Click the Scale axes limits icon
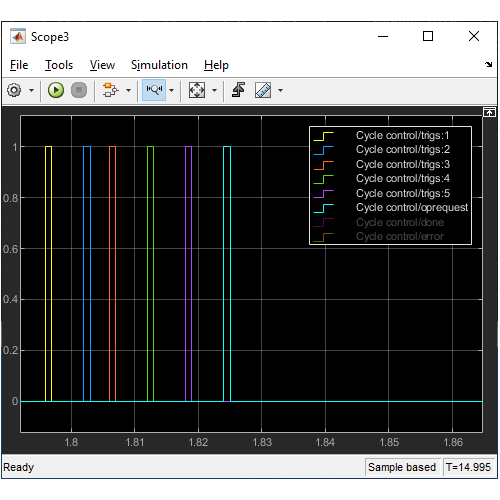Viewport: 500px width, 500px height. click(x=197, y=90)
